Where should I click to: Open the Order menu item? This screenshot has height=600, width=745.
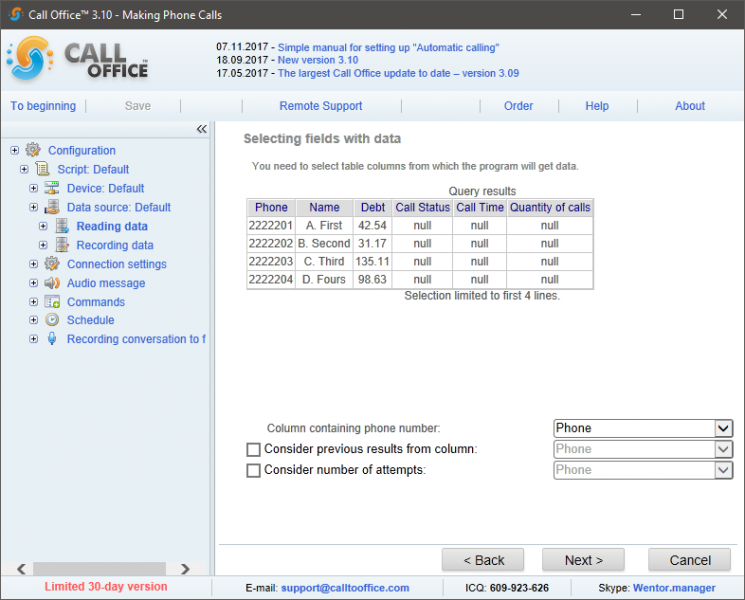tap(518, 106)
